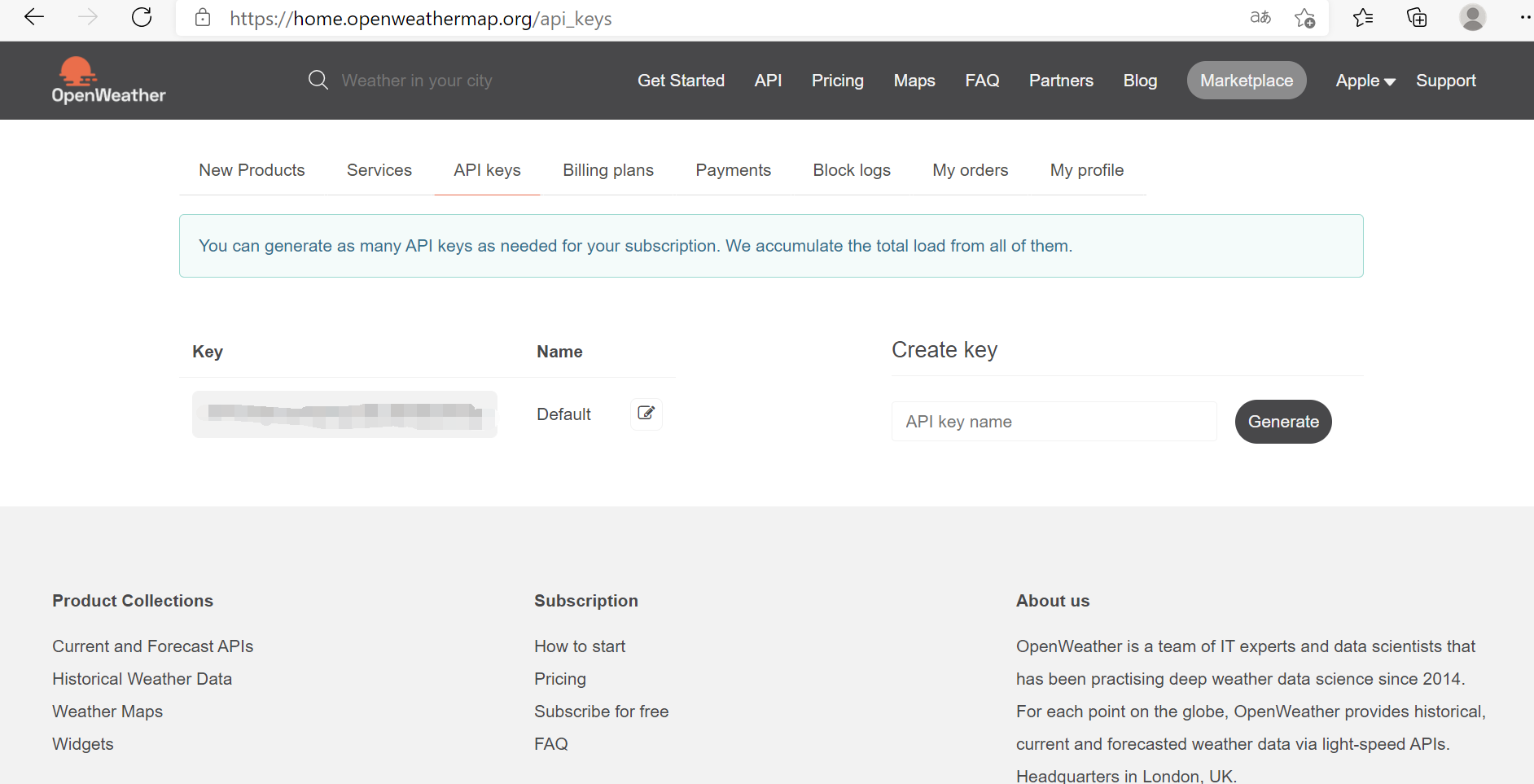1534x784 pixels.
Task: Switch to the Billing plans tab
Action: (608, 170)
